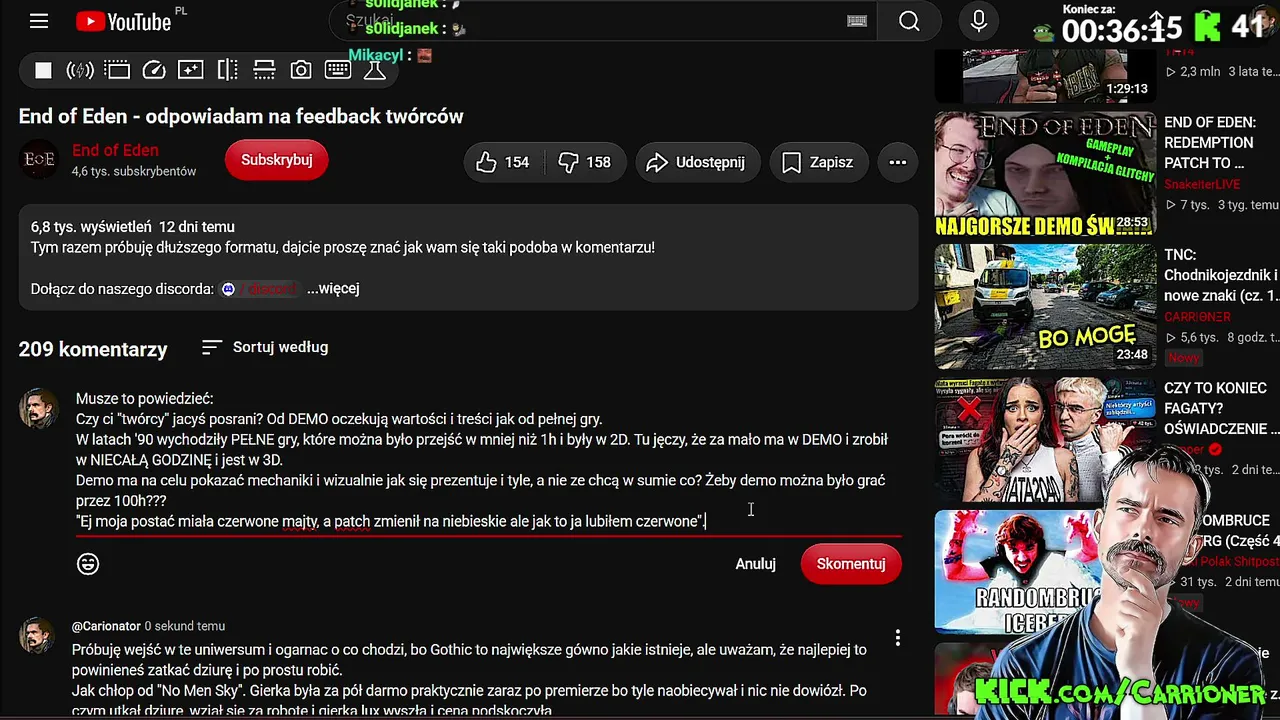Click the sparkle image icon in floating toolbar
Screen dimensions: 1280x720
tap(191, 70)
